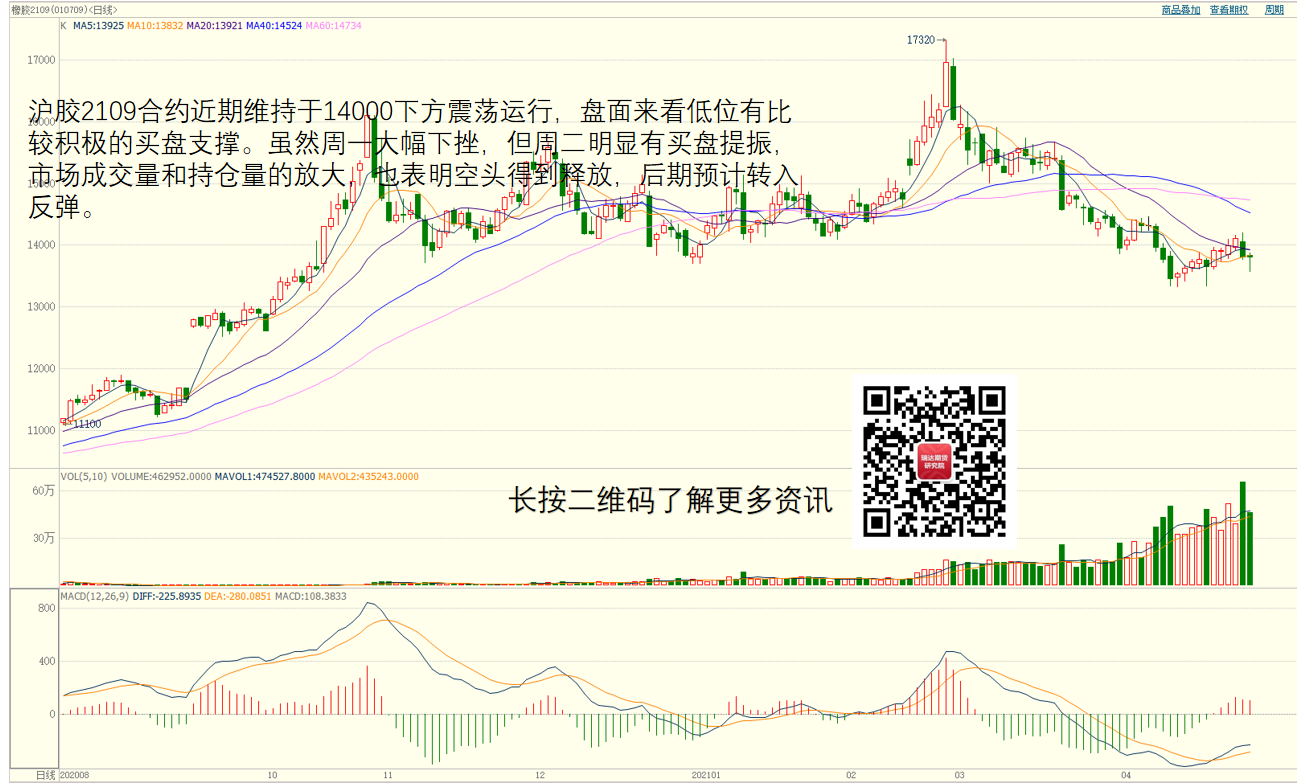
Task: Click the 日线 label at bottom left
Action: (x=46, y=775)
